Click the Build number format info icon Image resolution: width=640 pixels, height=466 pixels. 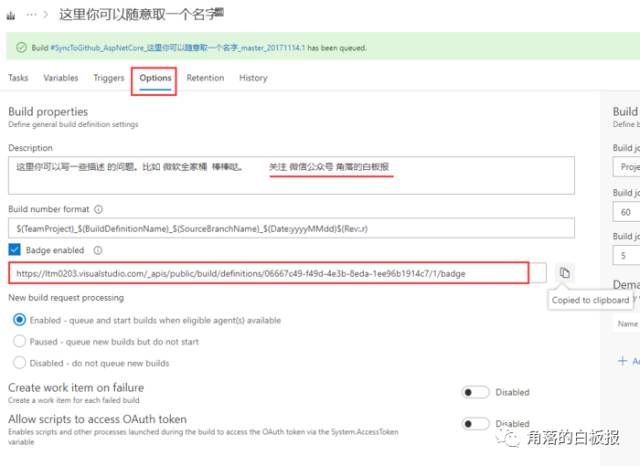(98, 209)
